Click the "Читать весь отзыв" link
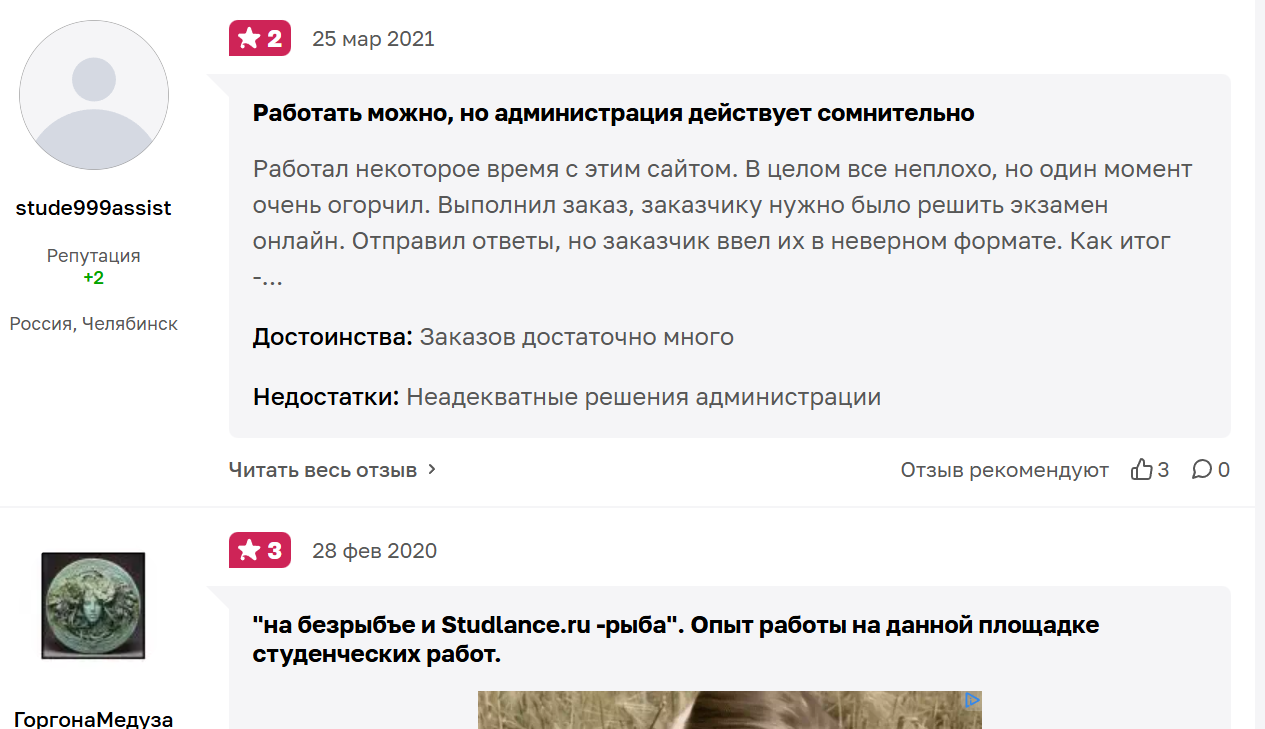1265x729 pixels. coord(322,470)
